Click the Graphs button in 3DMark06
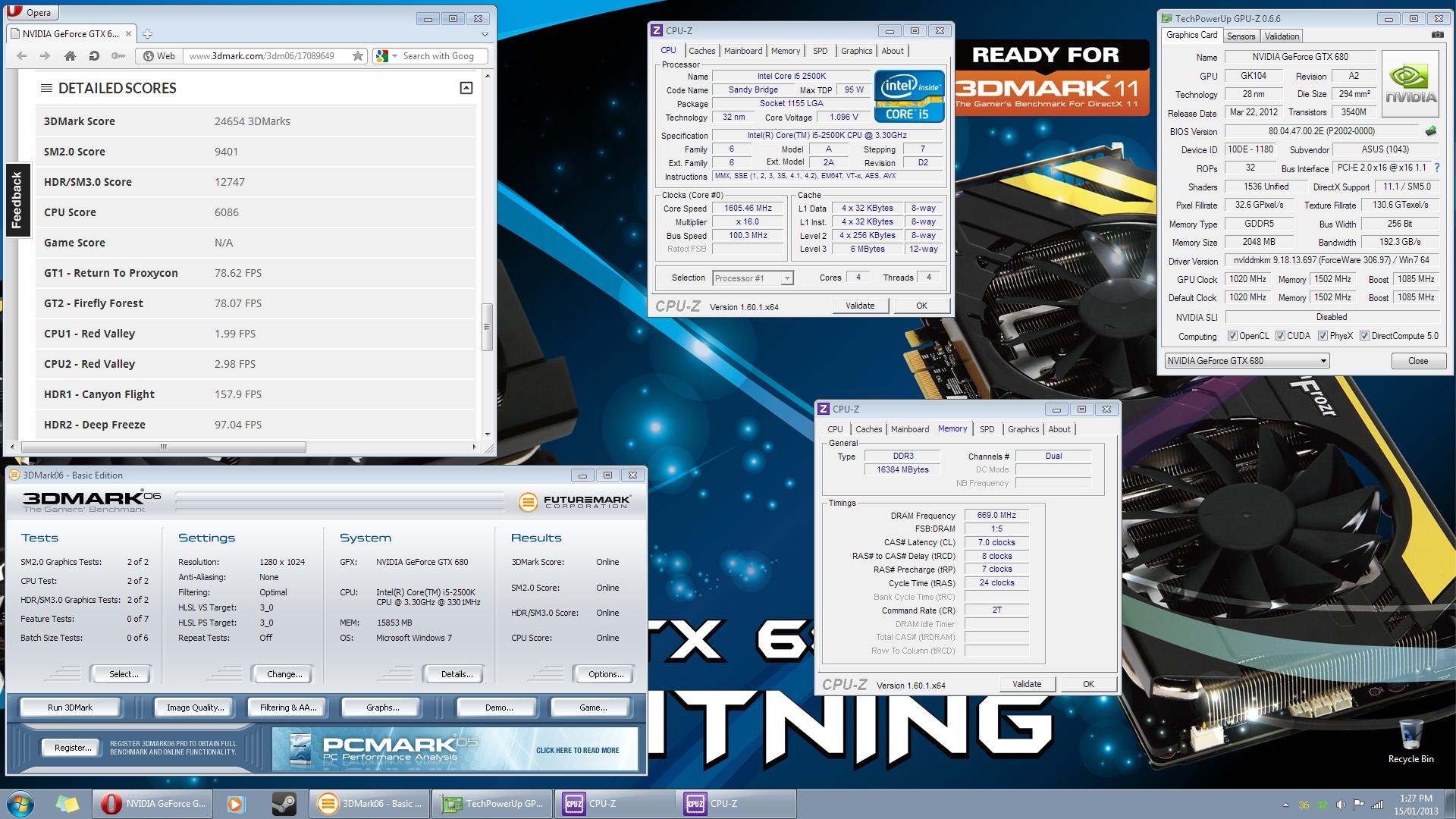This screenshot has width=1456, height=819. point(382,708)
